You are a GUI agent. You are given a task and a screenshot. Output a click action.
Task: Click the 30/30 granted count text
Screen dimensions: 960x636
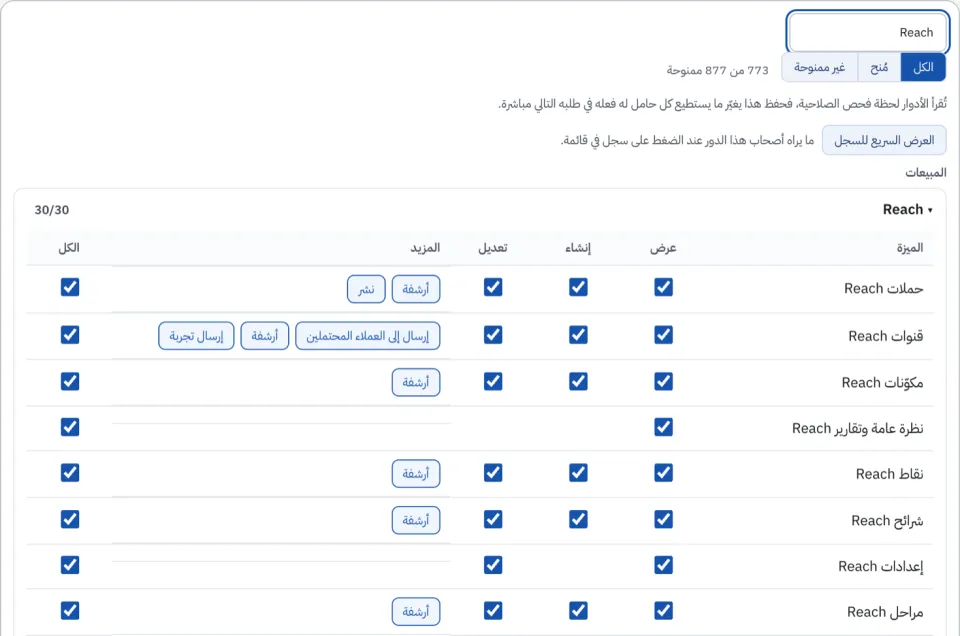[x=51, y=210]
